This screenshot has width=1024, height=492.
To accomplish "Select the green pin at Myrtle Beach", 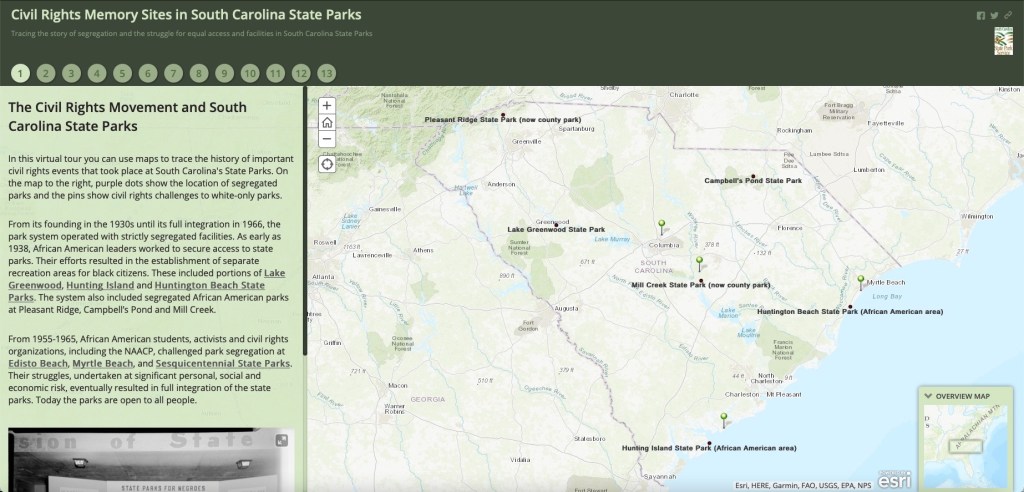I will click(861, 281).
